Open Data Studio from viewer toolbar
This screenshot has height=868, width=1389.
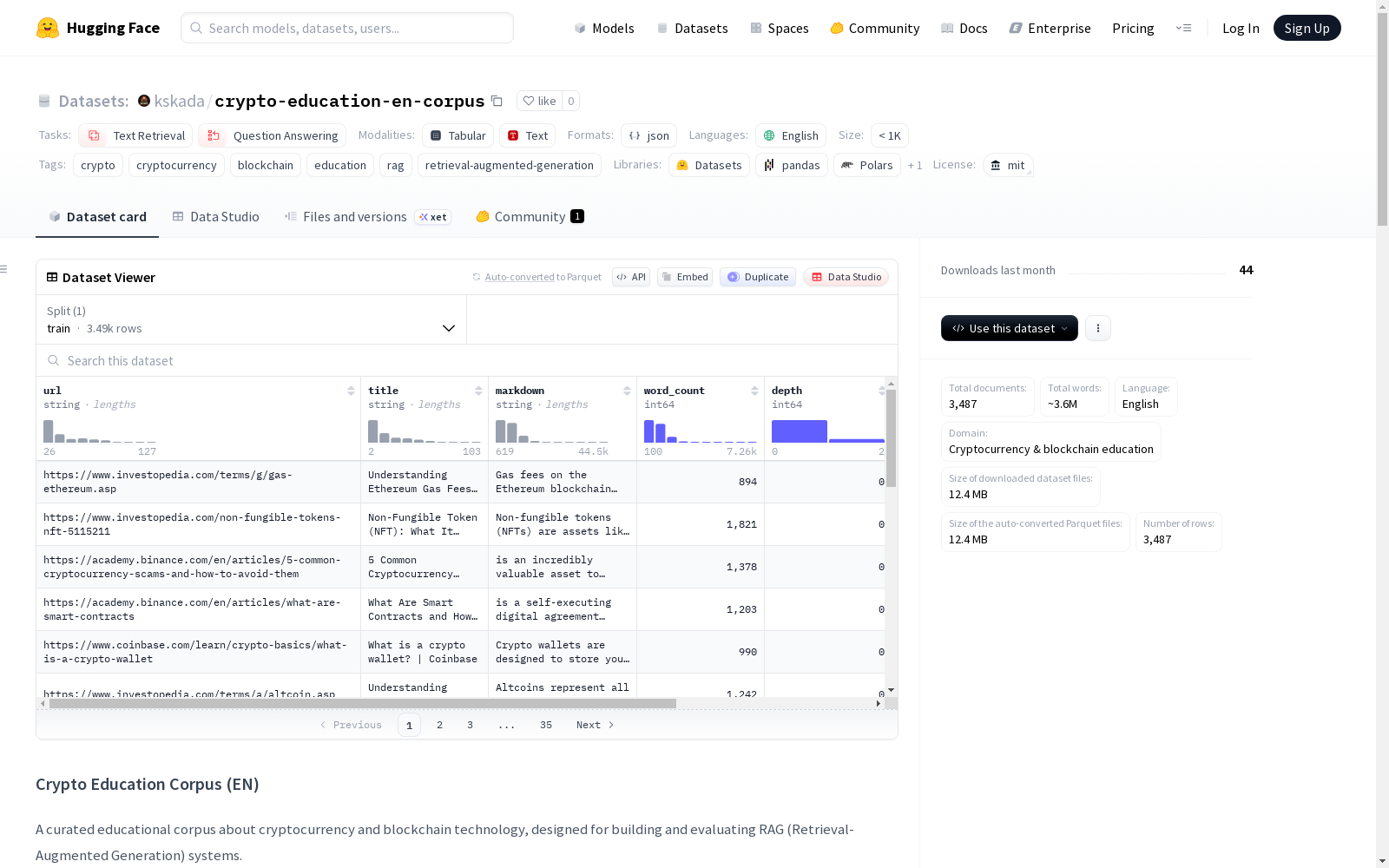coord(846,277)
